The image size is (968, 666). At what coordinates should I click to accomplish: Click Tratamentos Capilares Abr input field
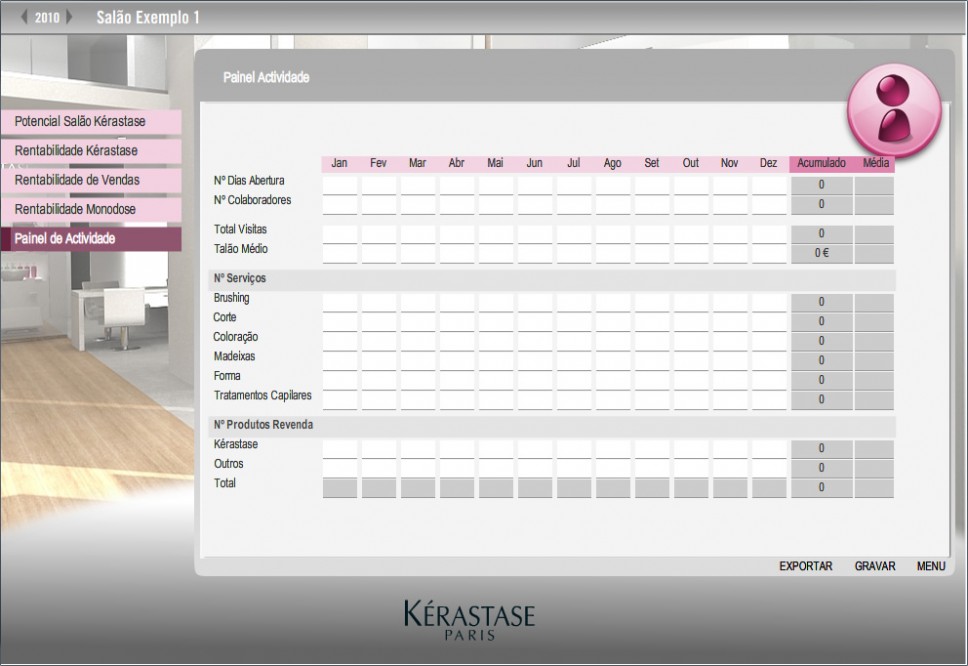coord(457,399)
